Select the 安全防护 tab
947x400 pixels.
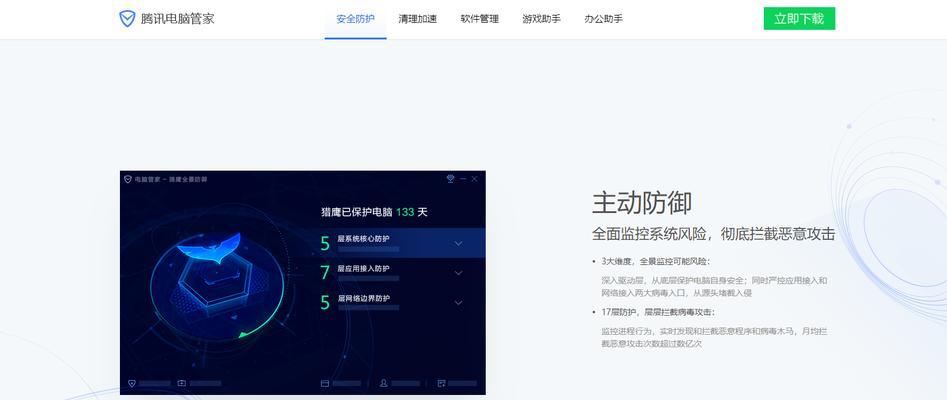[x=355, y=19]
